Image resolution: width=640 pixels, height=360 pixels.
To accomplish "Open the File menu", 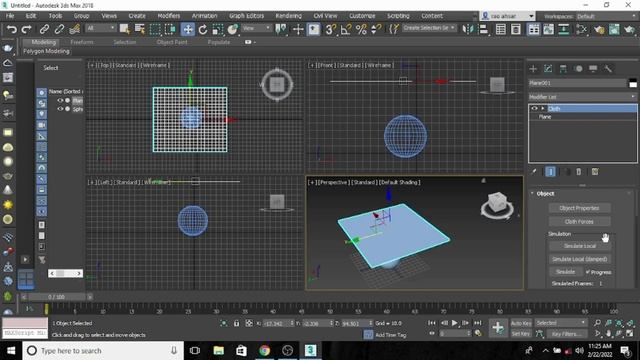I will pyautogui.click(x=10, y=16).
